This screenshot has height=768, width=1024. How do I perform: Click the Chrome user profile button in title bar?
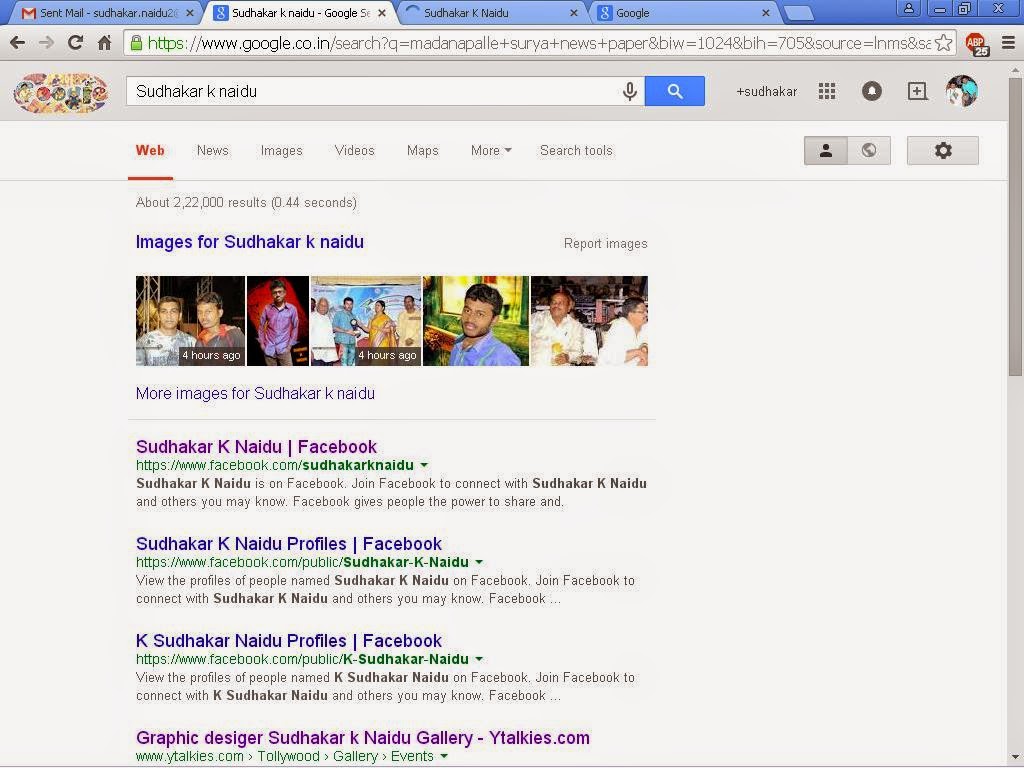[x=908, y=8]
